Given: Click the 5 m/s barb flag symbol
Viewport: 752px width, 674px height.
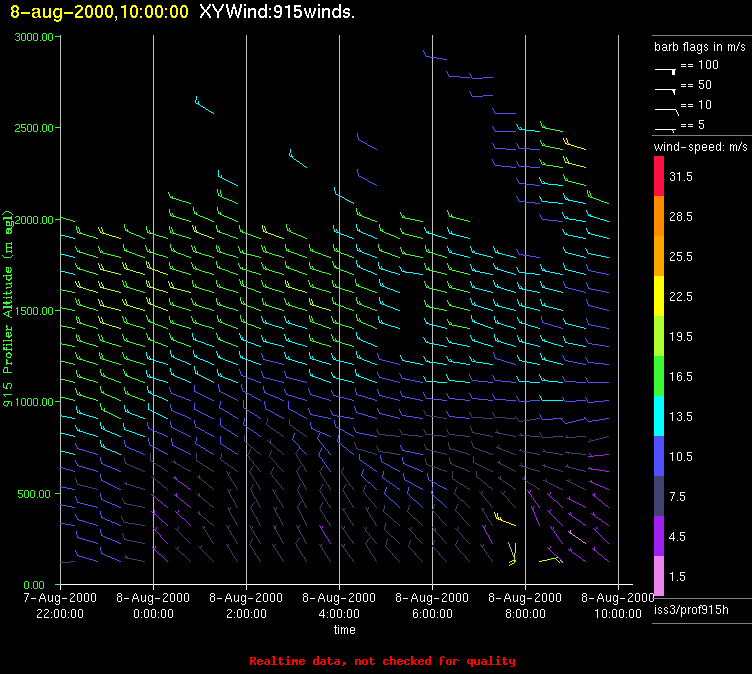Looking at the screenshot, I should point(666,128).
